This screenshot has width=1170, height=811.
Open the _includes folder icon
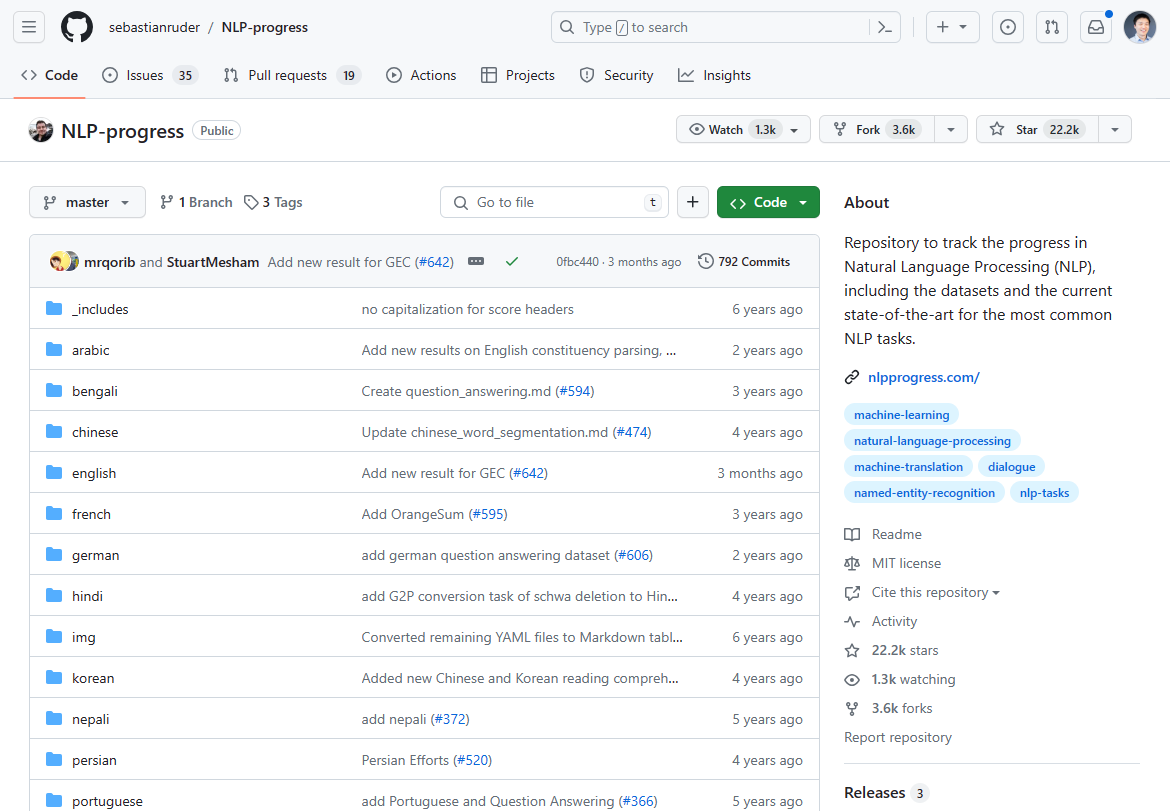pos(54,309)
